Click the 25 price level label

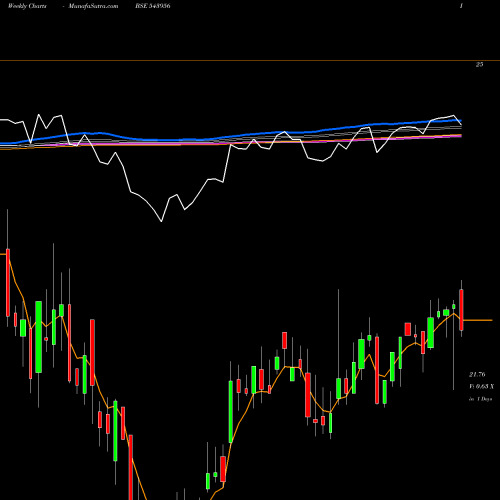(x=479, y=65)
